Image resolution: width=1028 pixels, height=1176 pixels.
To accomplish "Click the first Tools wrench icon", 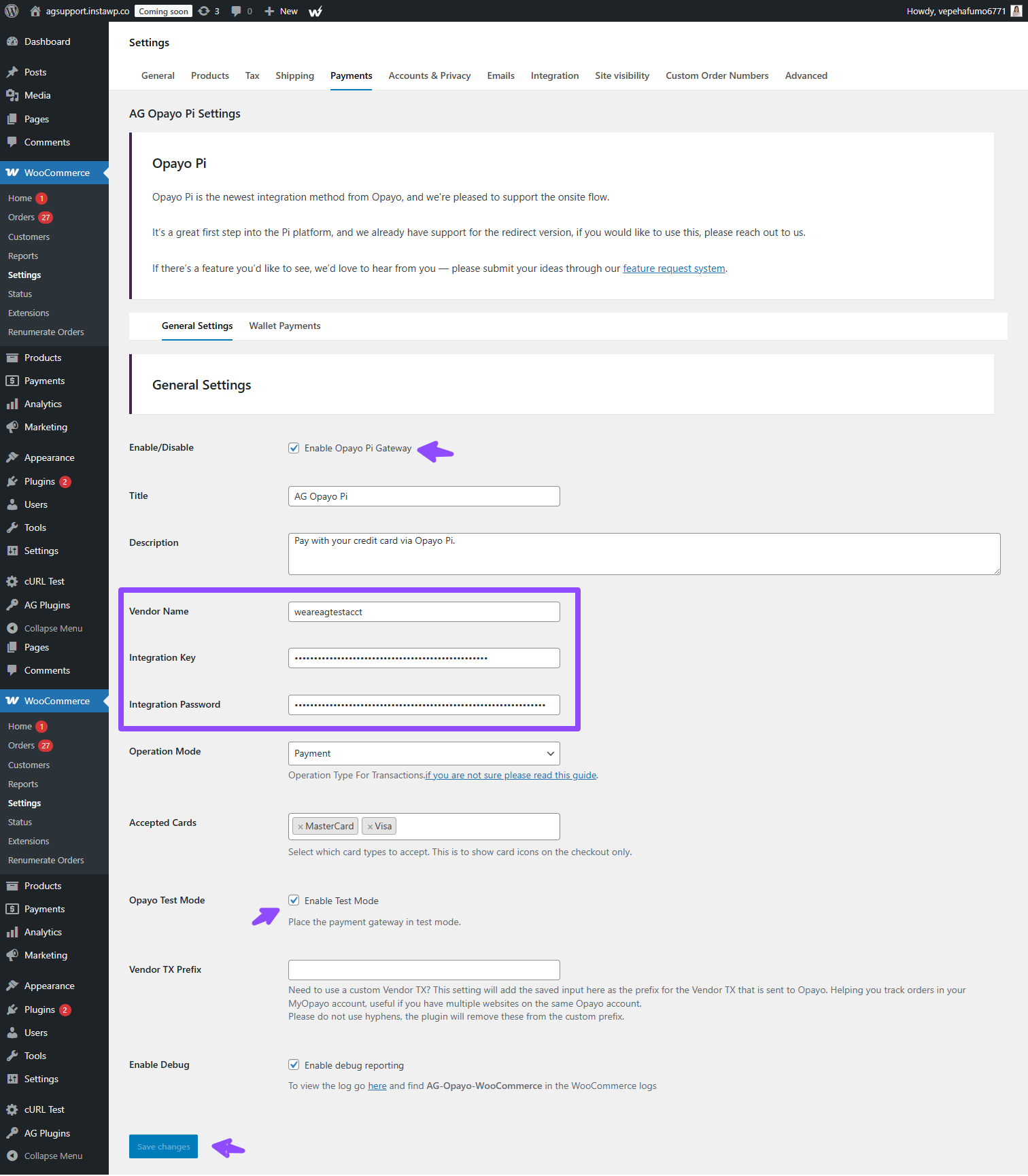I will (x=12, y=528).
